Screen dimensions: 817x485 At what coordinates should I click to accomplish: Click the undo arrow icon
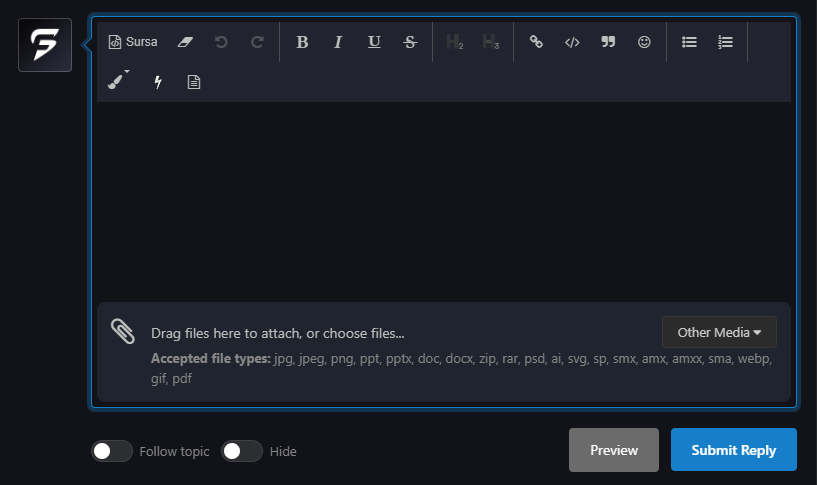(221, 42)
